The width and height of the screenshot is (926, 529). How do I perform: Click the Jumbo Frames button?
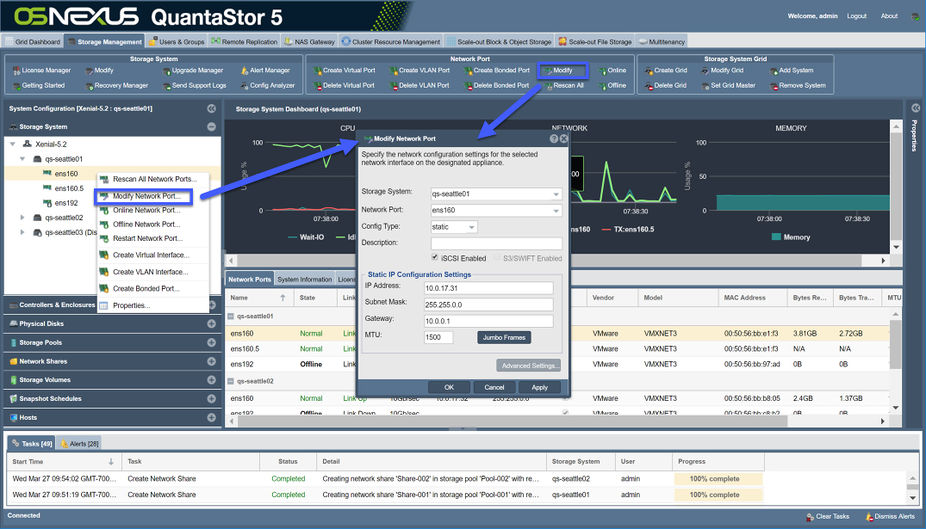point(504,337)
